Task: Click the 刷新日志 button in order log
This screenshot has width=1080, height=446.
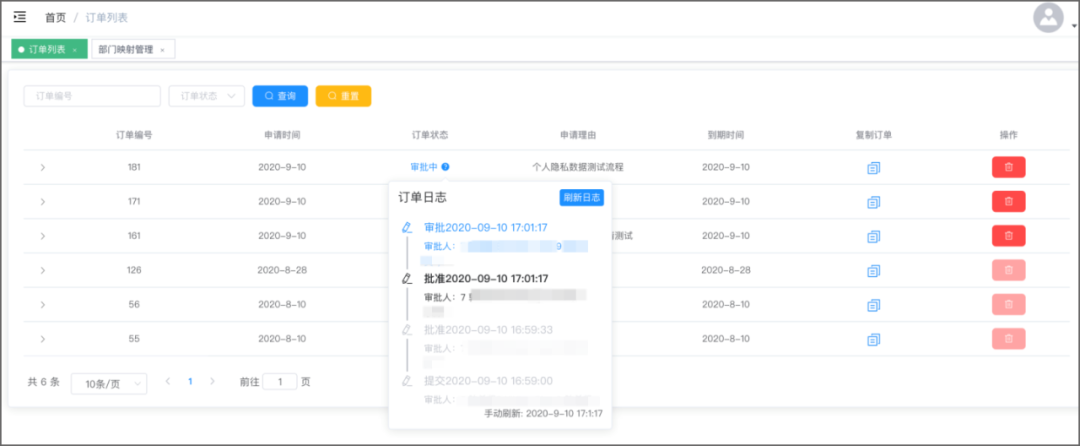Action: 581,198
